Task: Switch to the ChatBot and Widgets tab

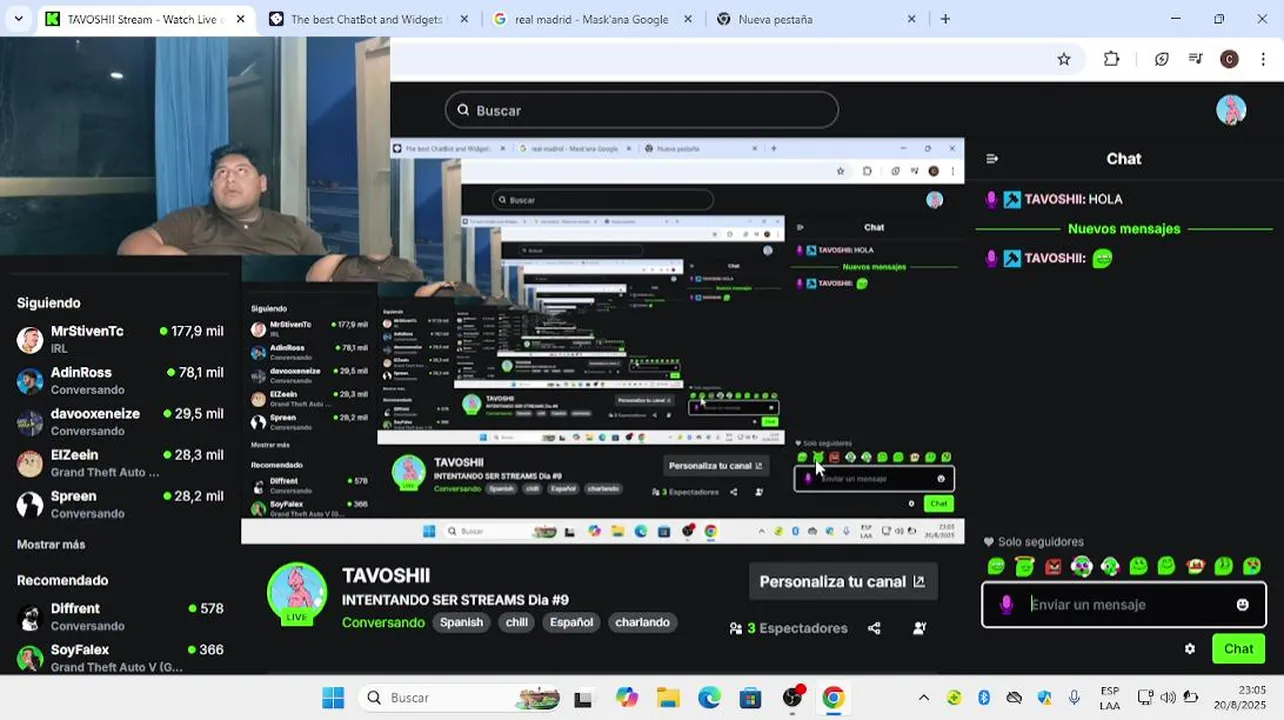Action: click(356, 19)
